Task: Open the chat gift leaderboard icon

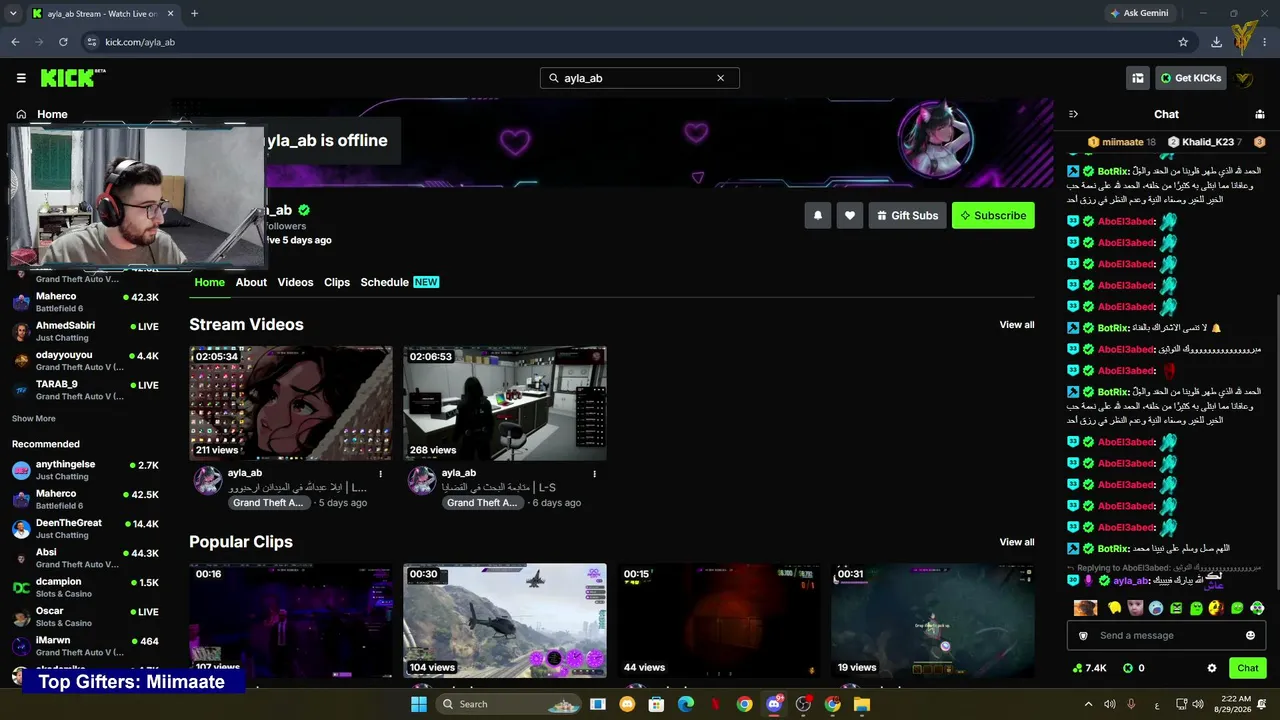Action: point(1260,114)
